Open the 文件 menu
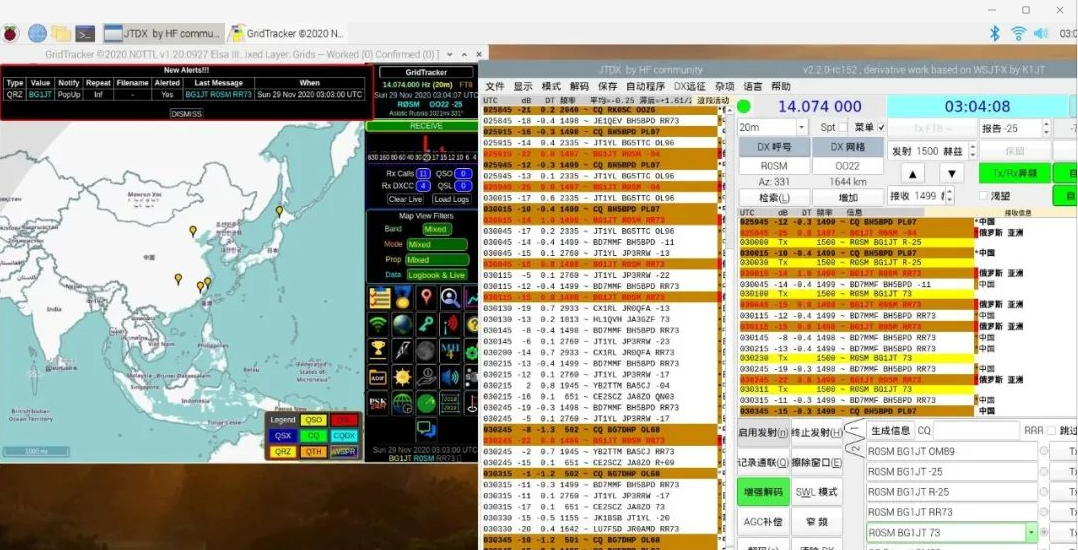Viewport: 1078px width, 550px height. (x=495, y=87)
